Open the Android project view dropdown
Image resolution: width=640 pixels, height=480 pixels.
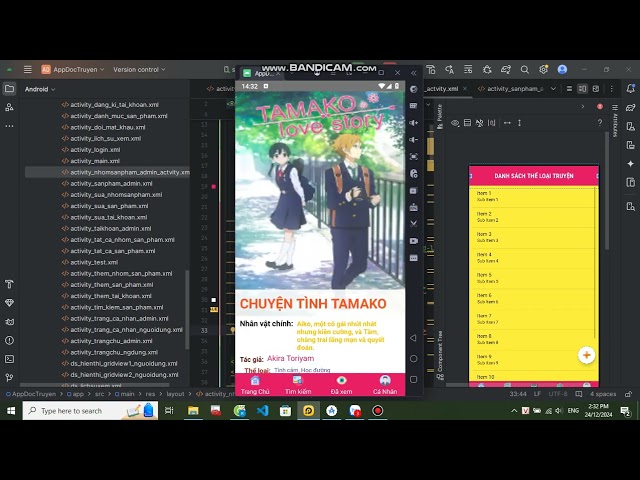[x=40, y=89]
